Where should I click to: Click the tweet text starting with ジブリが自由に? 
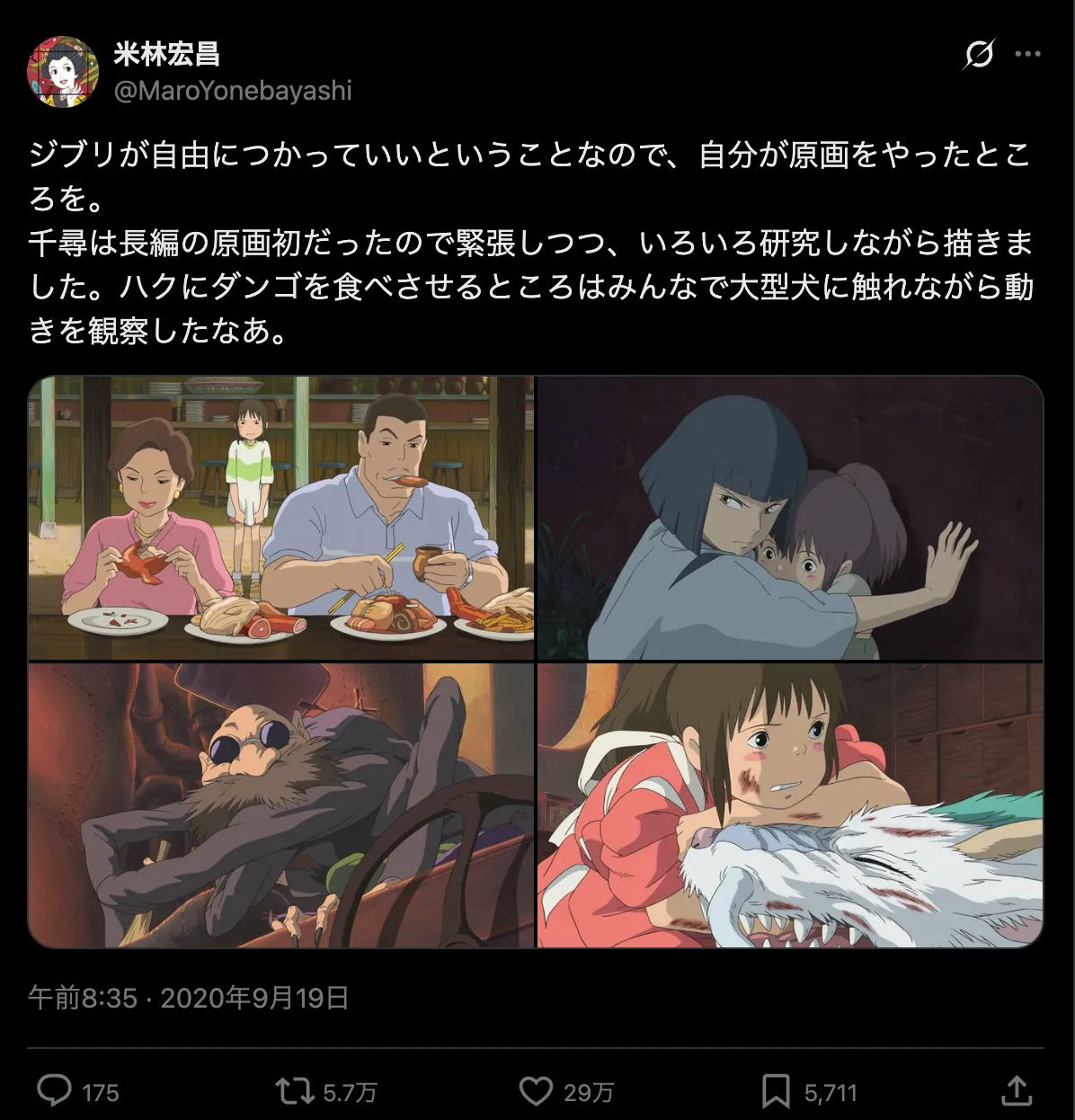pyautogui.click(x=531, y=244)
